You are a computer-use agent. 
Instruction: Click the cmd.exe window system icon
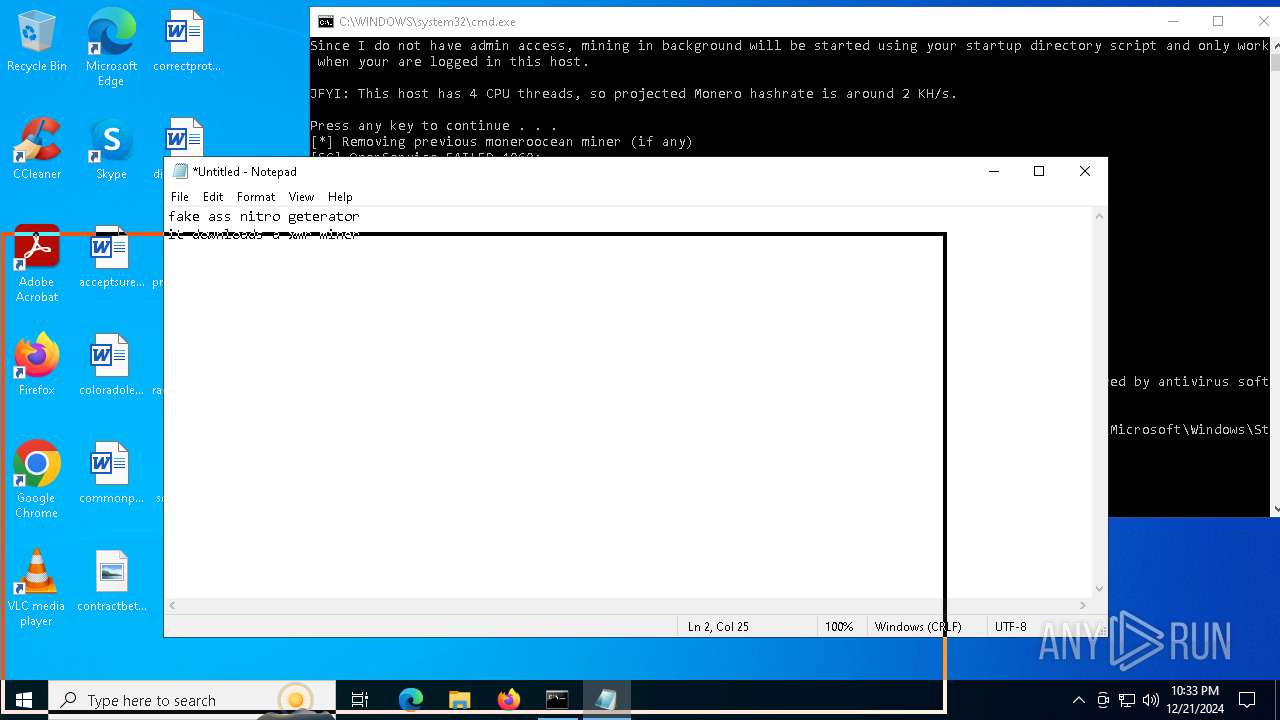(326, 21)
